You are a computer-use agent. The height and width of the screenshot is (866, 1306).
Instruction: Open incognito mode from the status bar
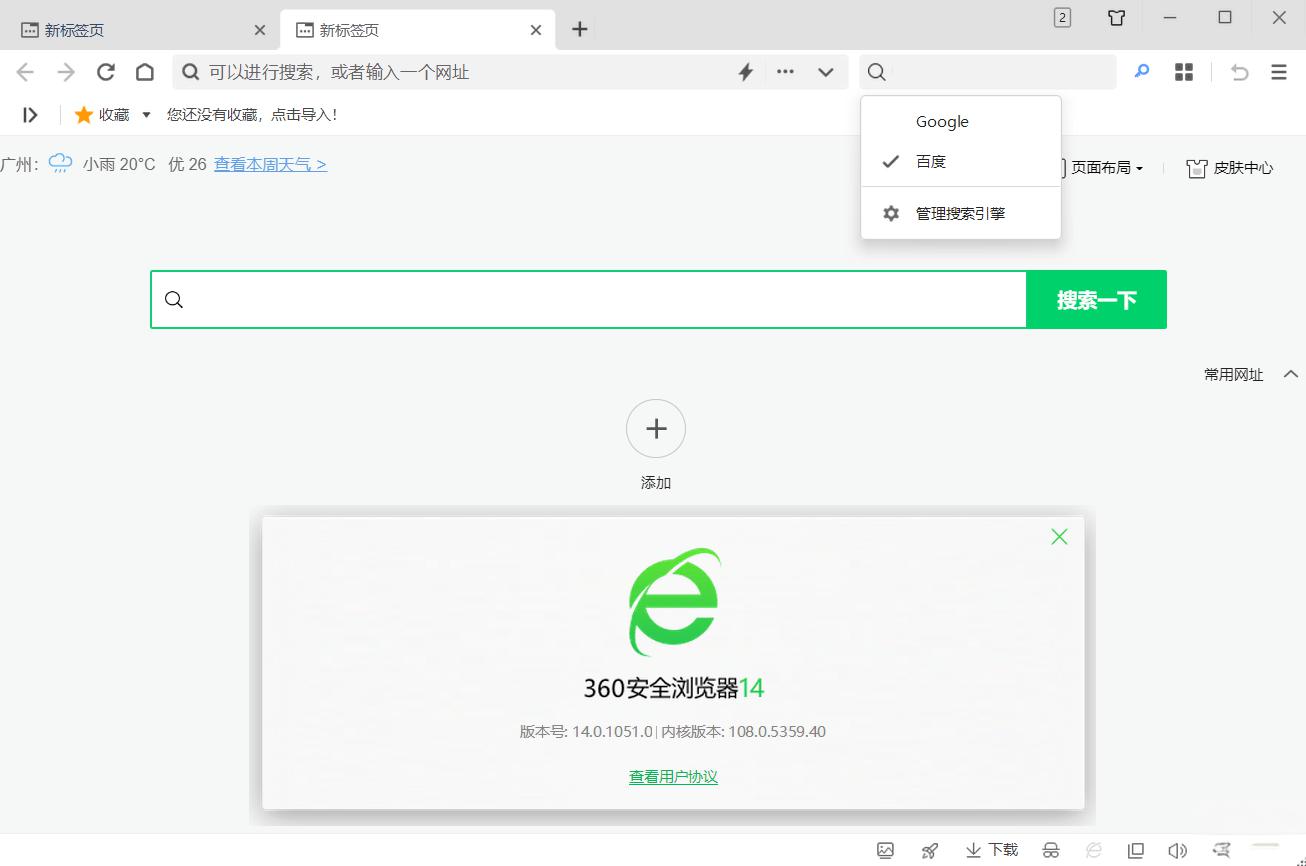tap(1051, 849)
